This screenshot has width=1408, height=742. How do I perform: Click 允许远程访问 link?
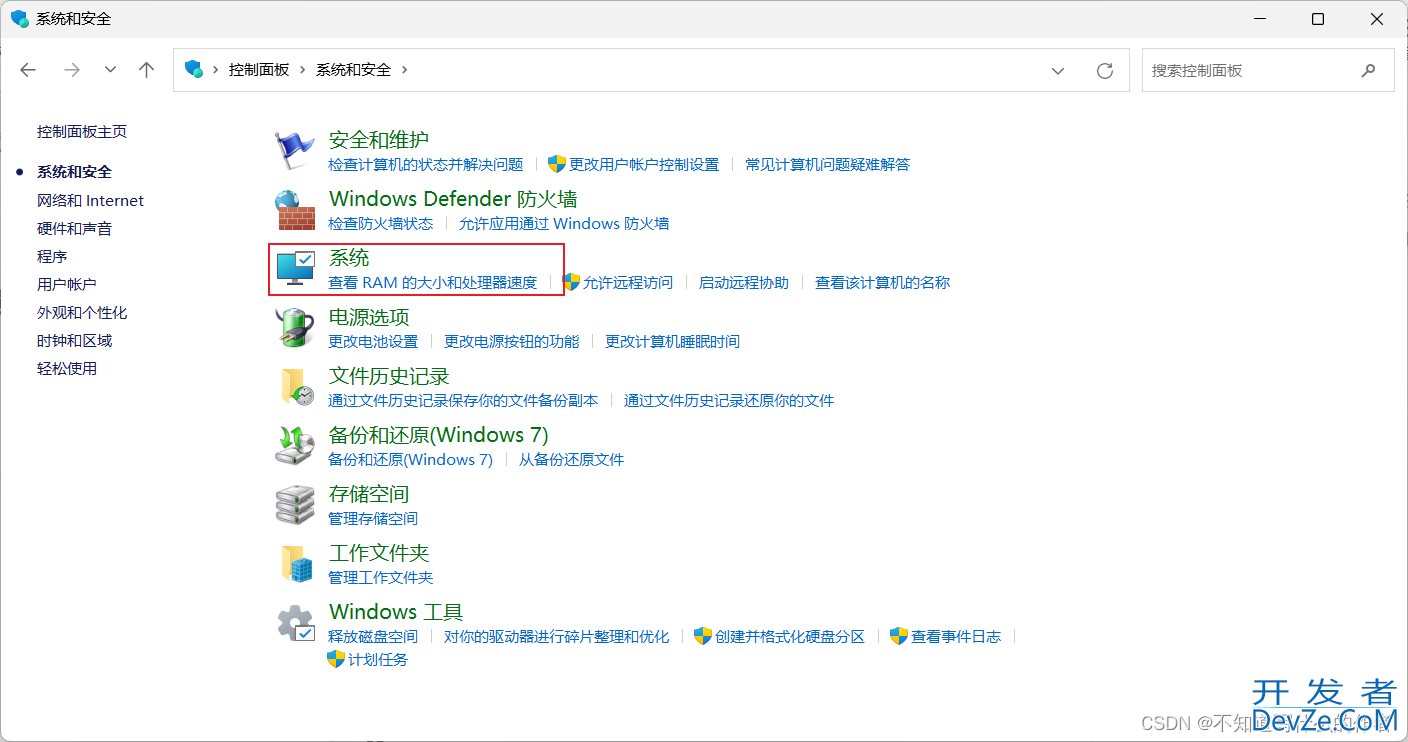628,282
